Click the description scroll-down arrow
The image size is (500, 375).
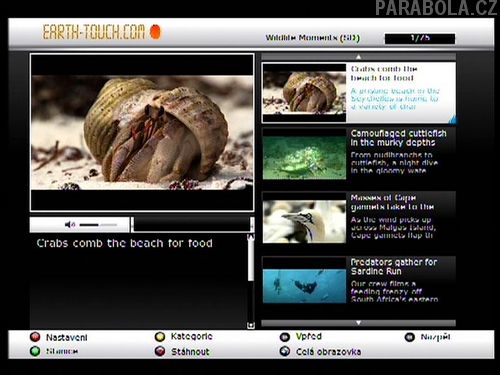tap(251, 326)
